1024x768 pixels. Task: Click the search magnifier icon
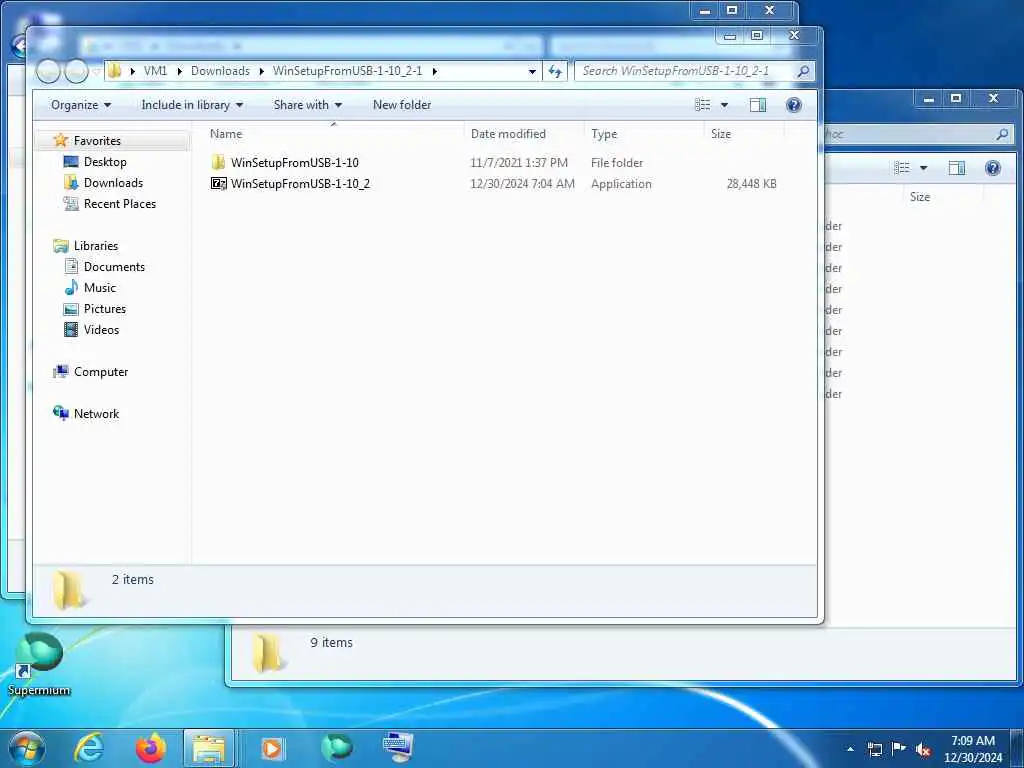804,71
